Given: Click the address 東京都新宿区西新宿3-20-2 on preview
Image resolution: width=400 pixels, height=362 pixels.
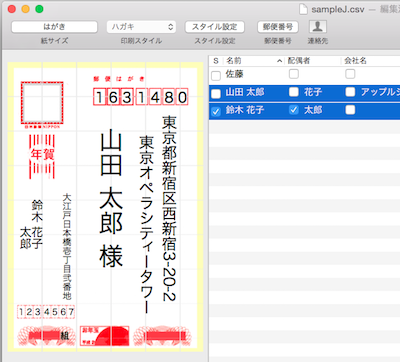Looking at the screenshot, I should click(x=169, y=208).
